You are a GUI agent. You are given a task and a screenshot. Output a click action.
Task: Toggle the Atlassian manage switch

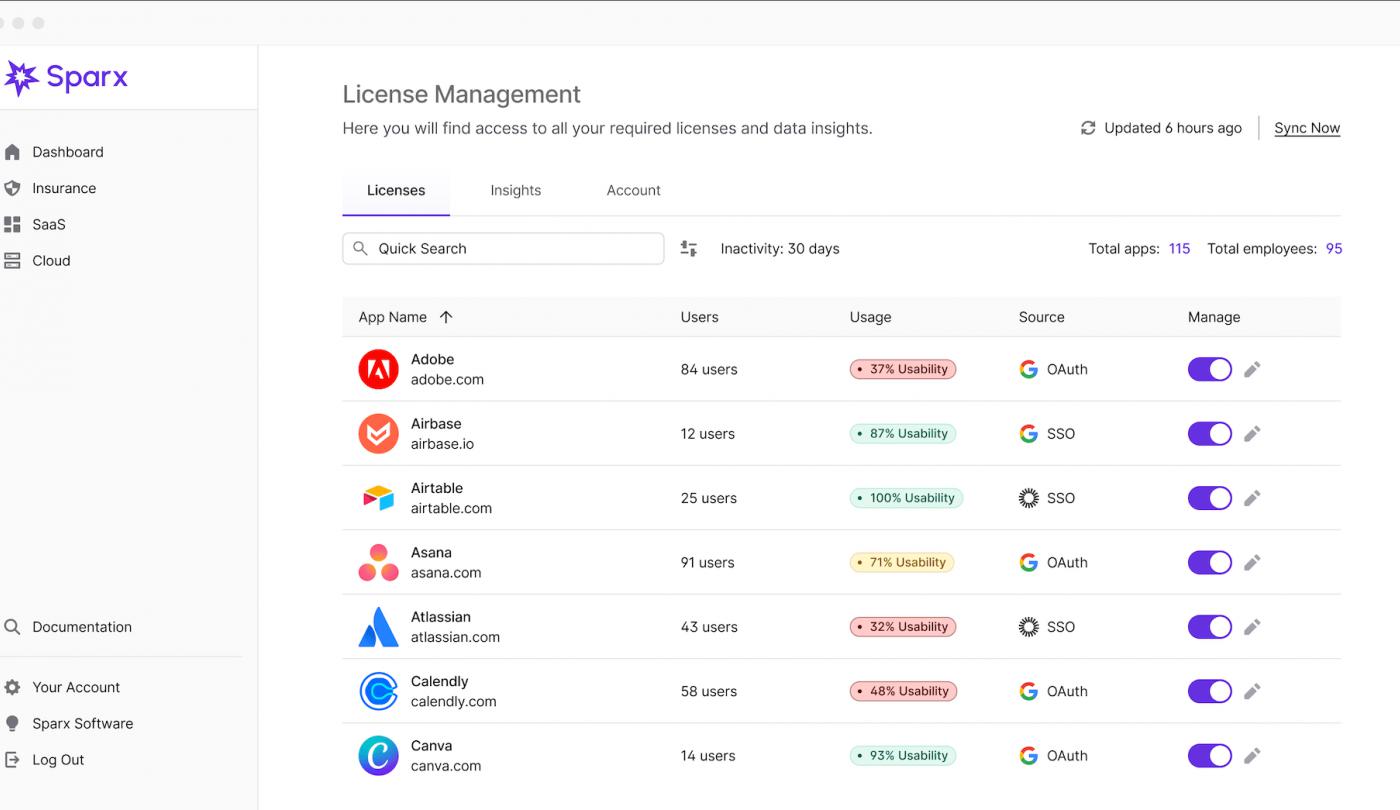pos(1209,627)
